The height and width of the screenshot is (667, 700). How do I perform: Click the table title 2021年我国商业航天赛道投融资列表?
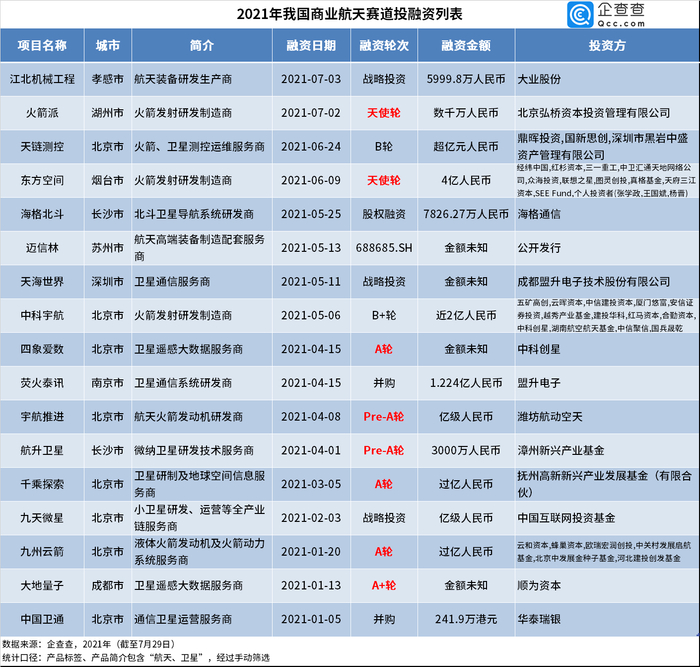pos(350,14)
